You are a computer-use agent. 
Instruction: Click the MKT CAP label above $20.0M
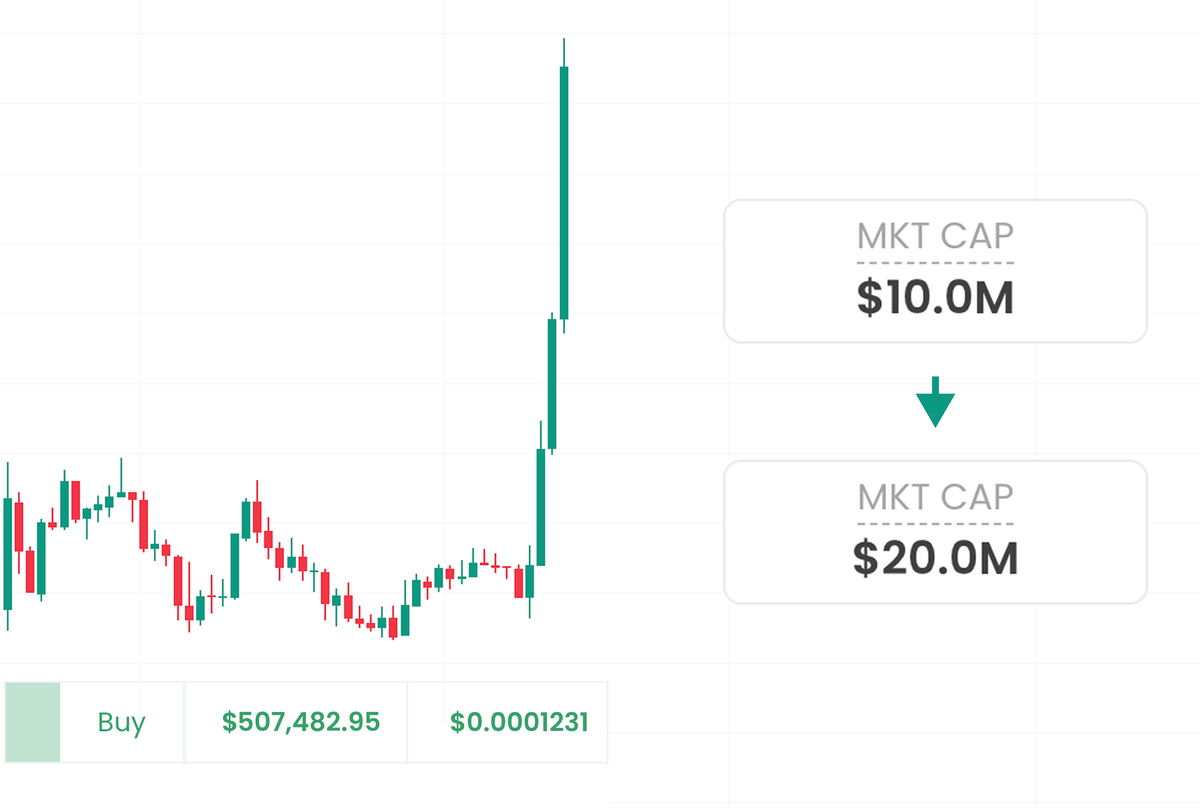(x=935, y=497)
